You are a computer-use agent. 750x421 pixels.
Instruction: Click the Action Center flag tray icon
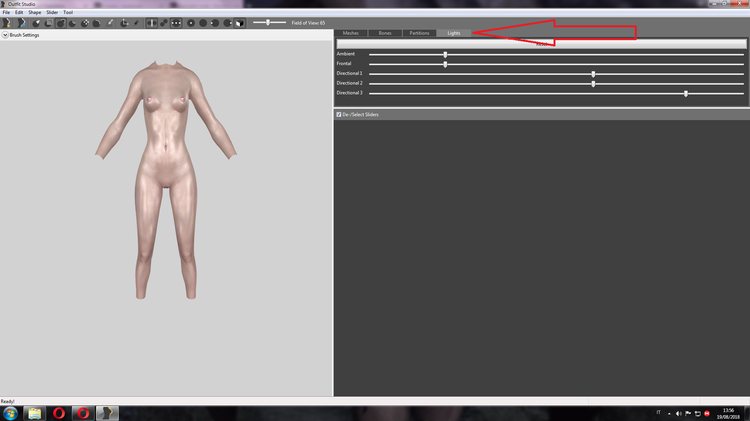[x=688, y=413]
